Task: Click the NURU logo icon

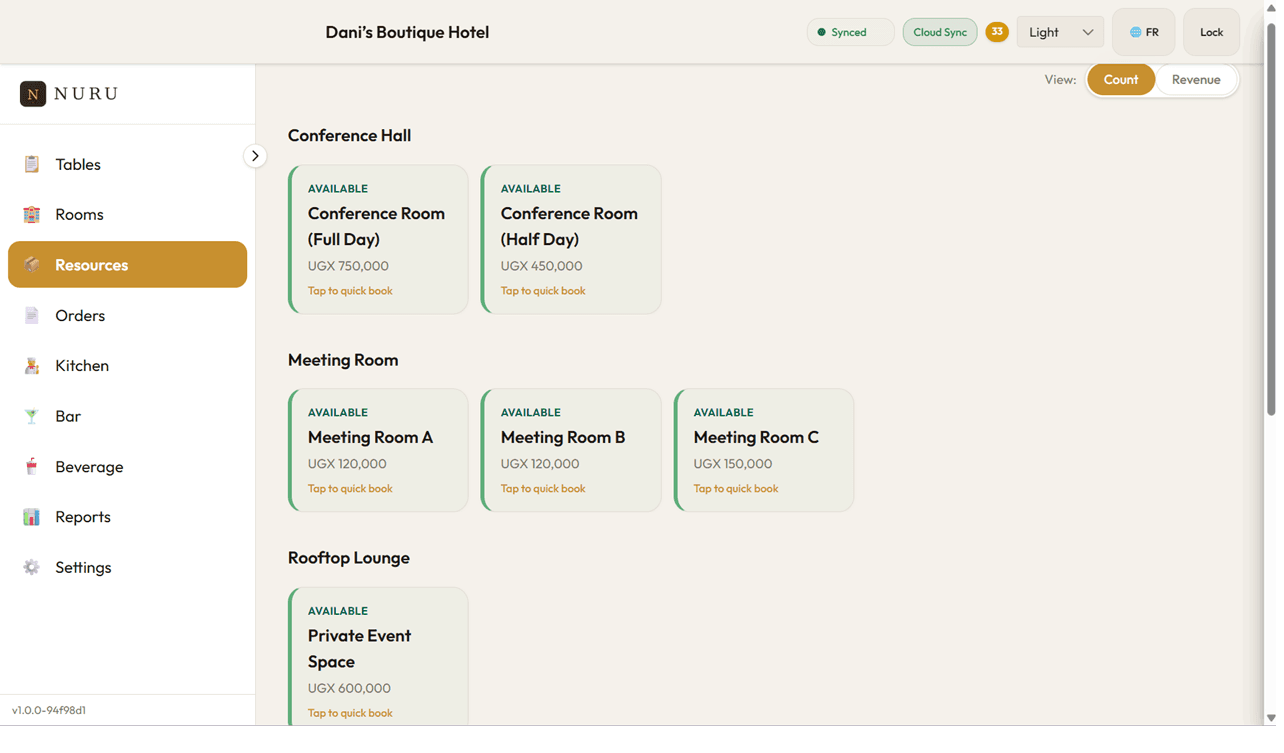Action: coord(33,94)
